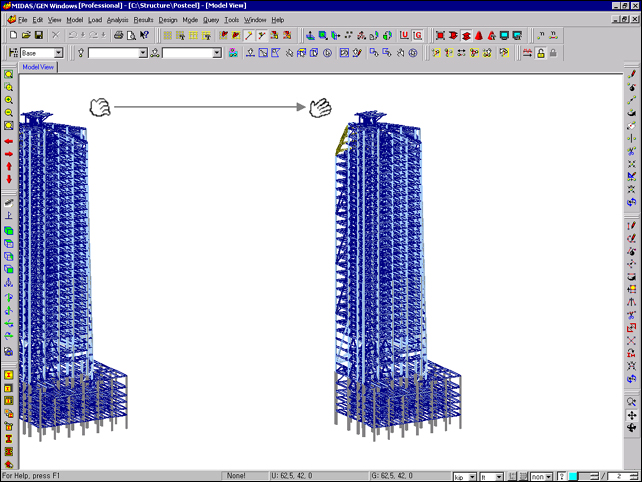Open the Design menu

(x=168, y=20)
